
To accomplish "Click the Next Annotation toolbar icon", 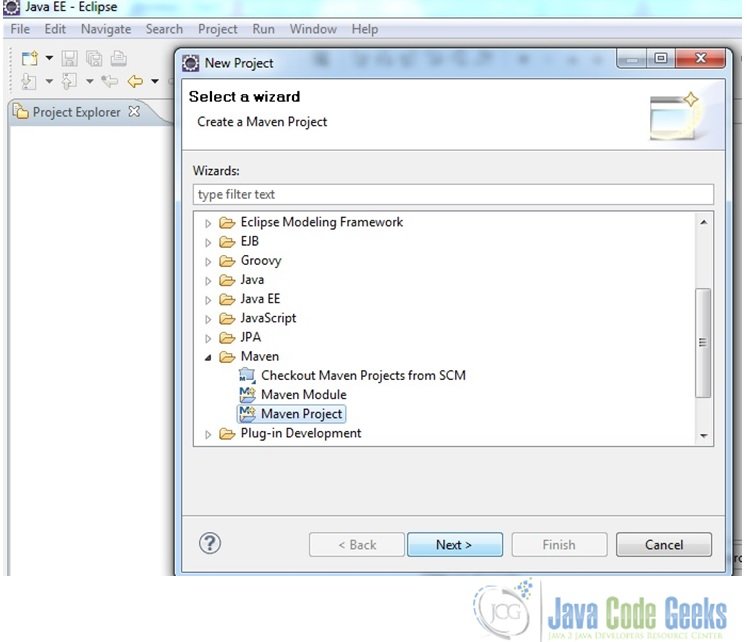I will point(29,81).
